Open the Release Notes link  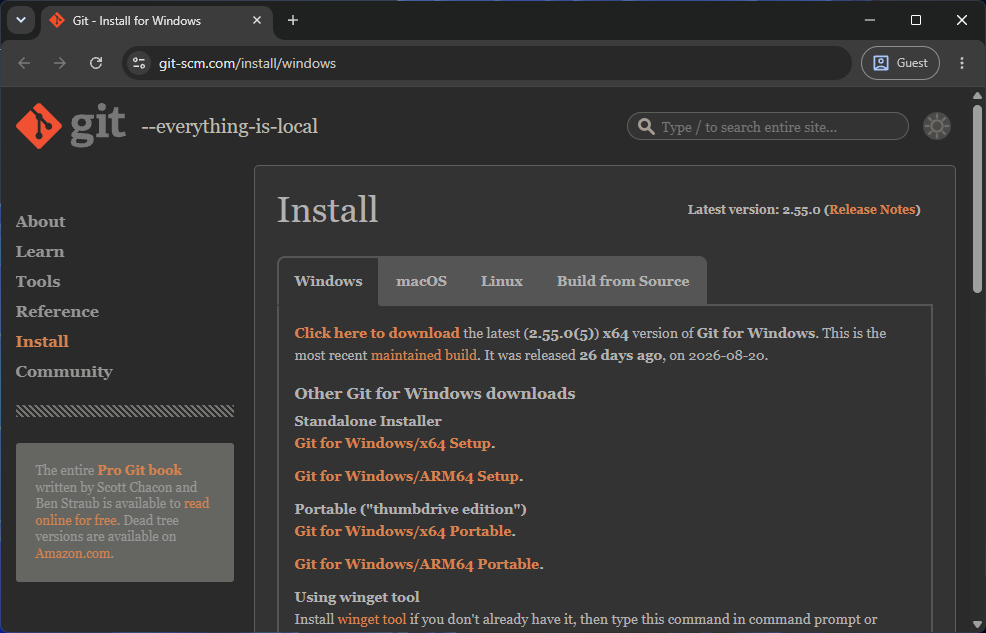(872, 209)
